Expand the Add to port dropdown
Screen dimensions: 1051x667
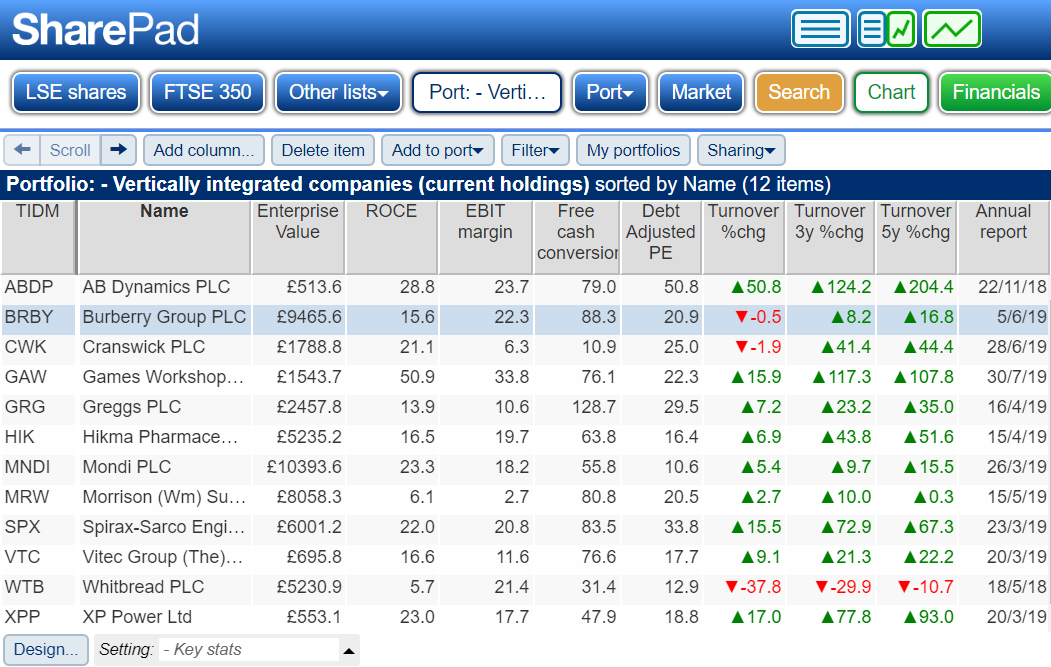coord(438,150)
